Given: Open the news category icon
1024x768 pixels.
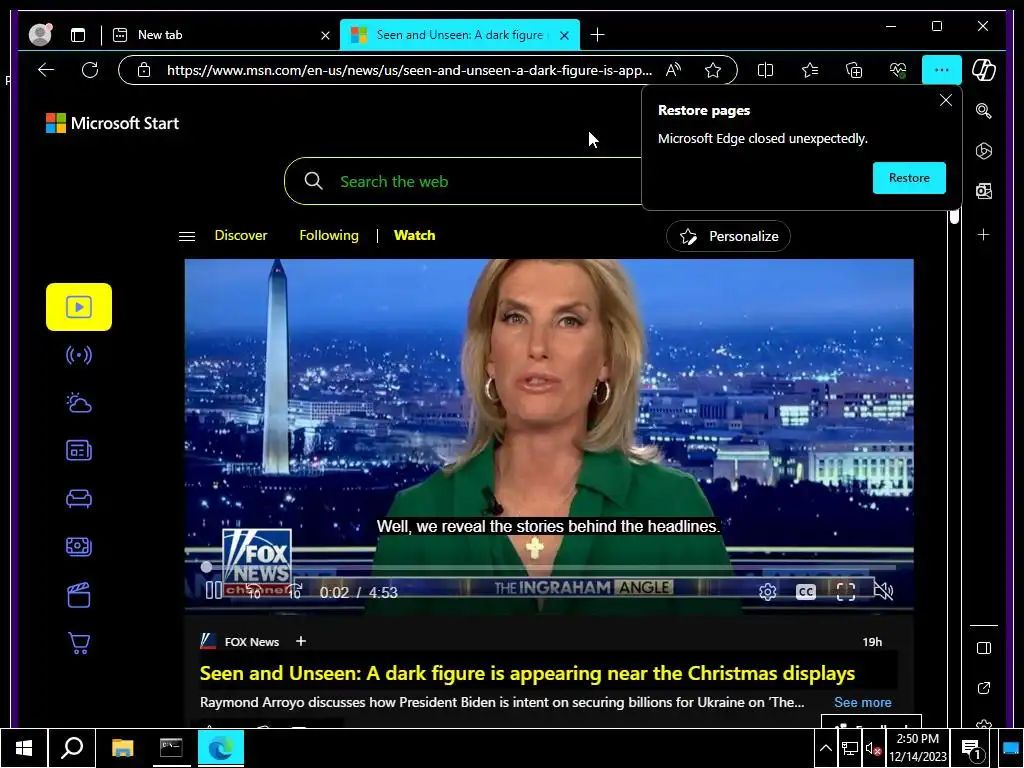Looking at the screenshot, I should pos(79,451).
